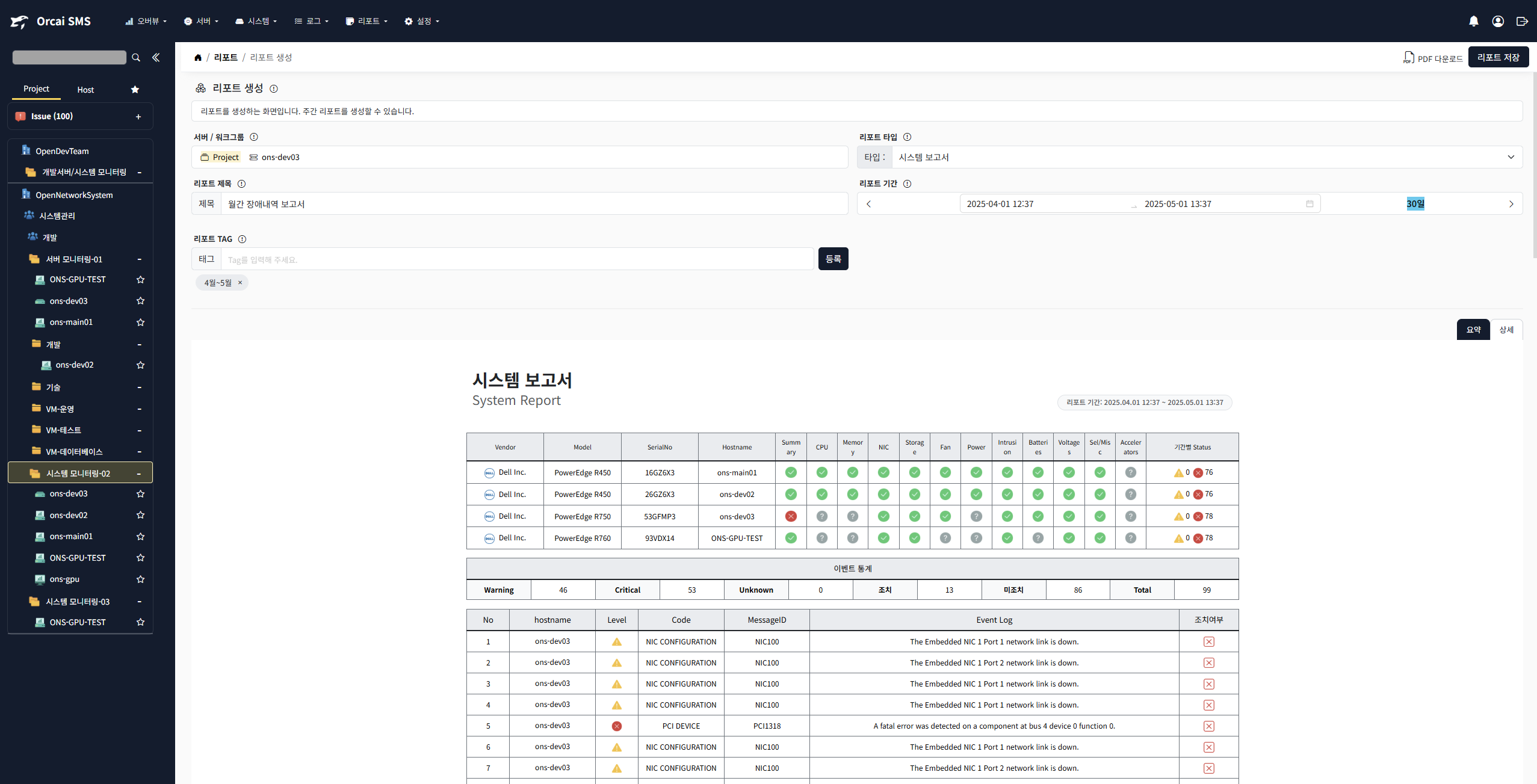The image size is (1537, 784).
Task: Open the favorites star tab
Action: [x=135, y=90]
